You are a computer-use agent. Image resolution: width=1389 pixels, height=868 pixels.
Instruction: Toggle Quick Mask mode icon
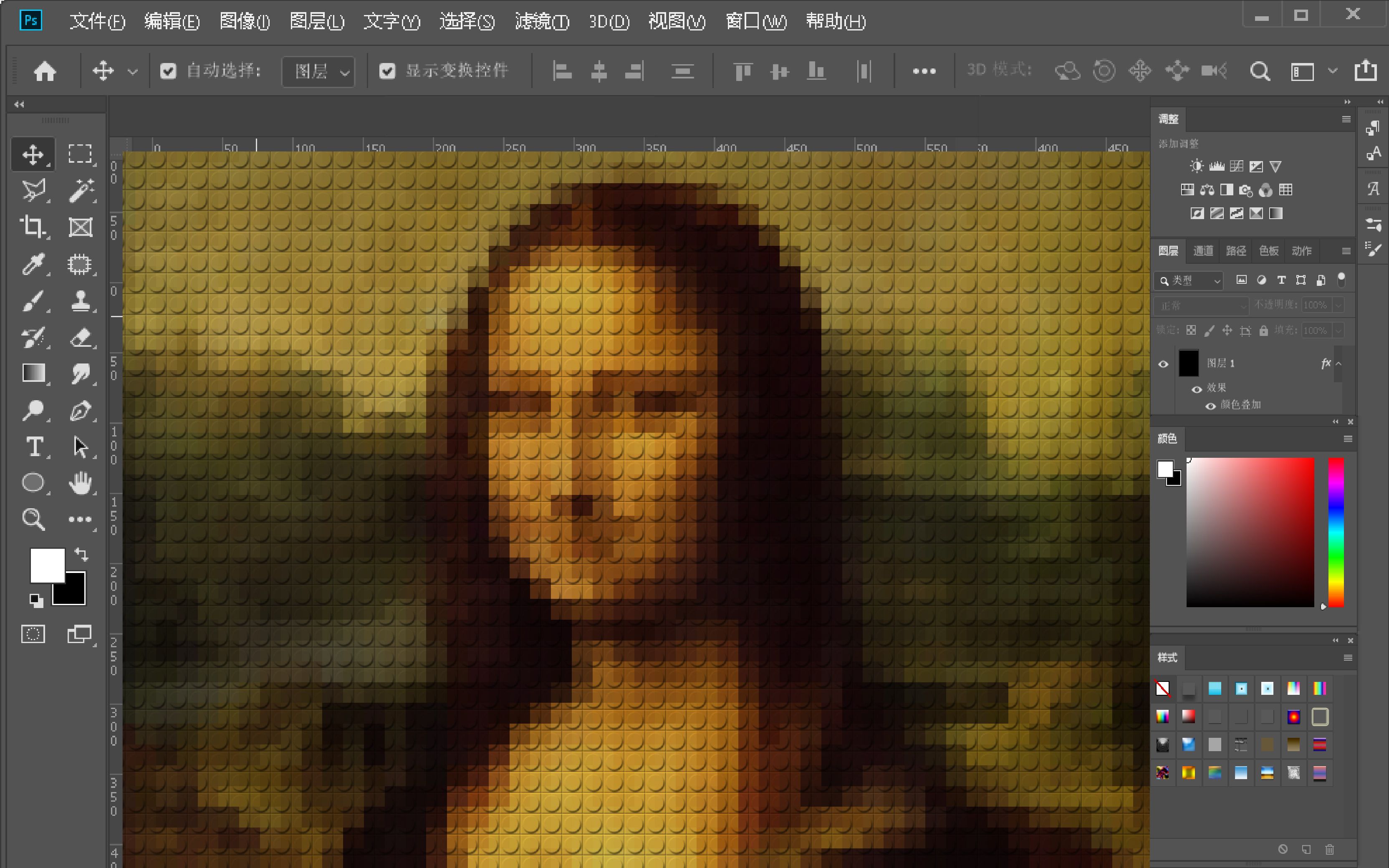point(33,634)
